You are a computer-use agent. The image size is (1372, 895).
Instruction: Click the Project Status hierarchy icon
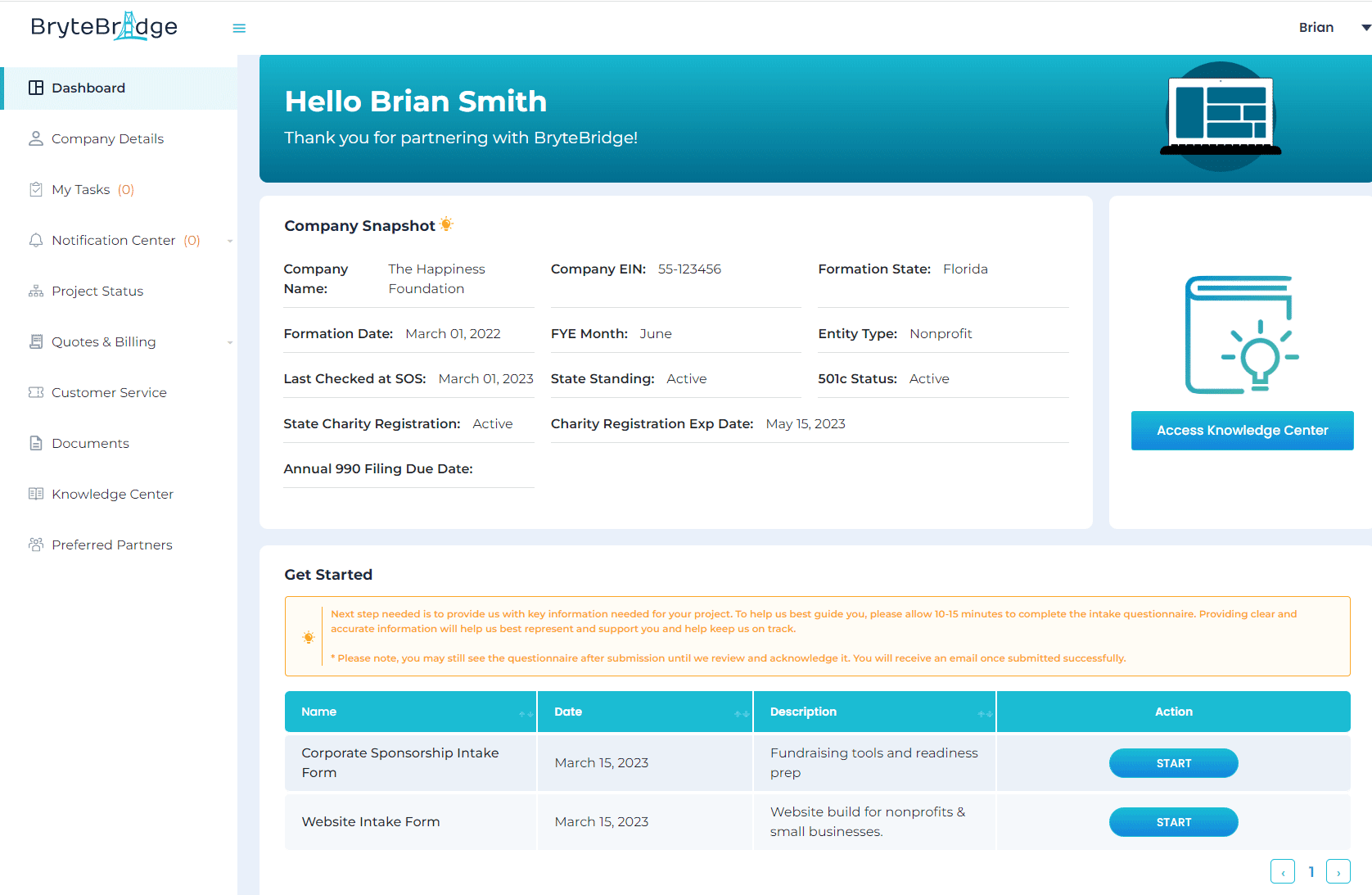pyautogui.click(x=36, y=291)
